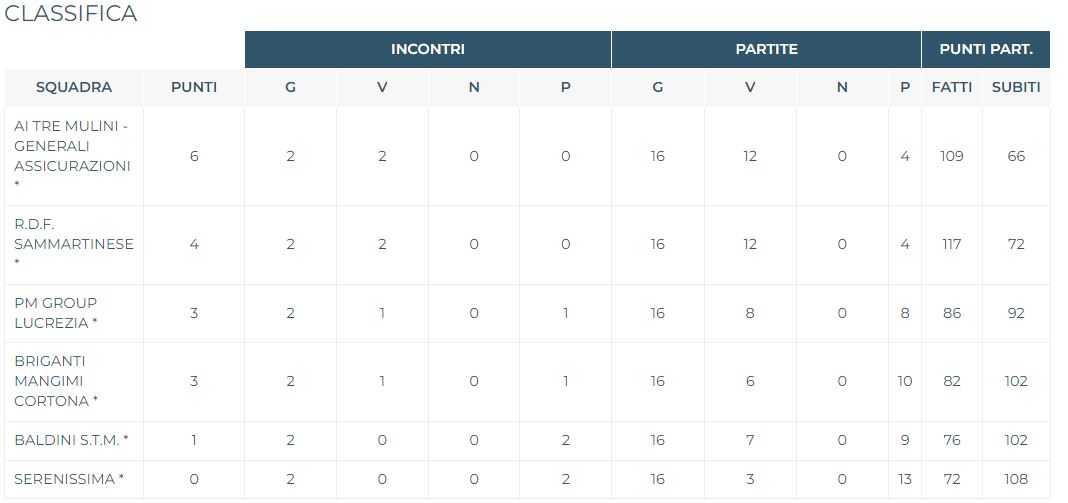Select the PUNTI column header
Viewport: 1068px width, 503px height.
click(194, 87)
